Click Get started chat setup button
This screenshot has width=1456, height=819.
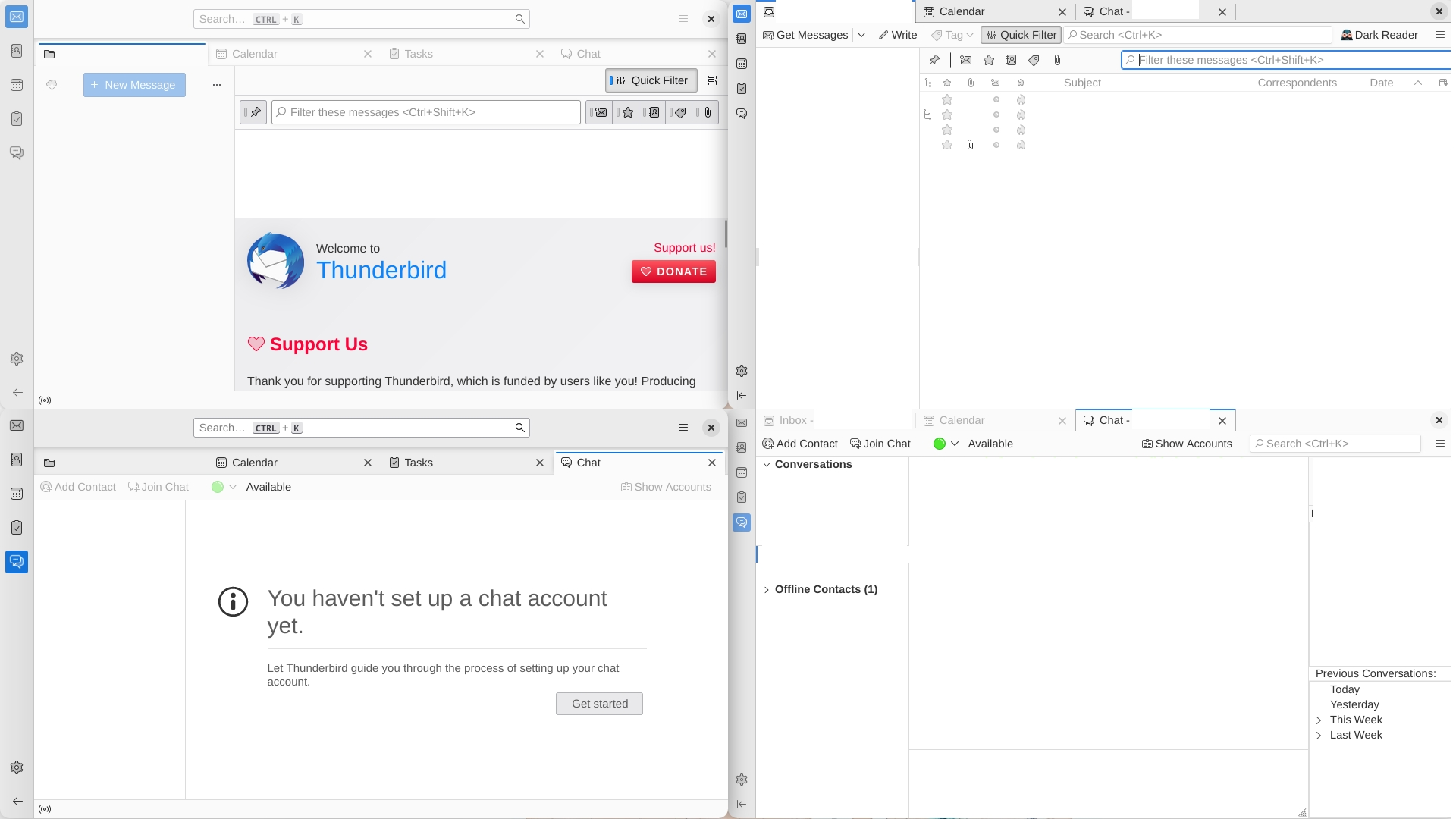point(599,704)
